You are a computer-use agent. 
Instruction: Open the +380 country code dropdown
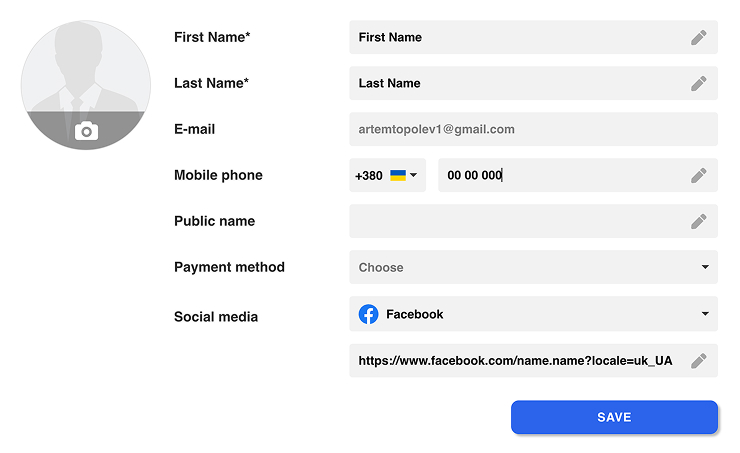coord(387,175)
